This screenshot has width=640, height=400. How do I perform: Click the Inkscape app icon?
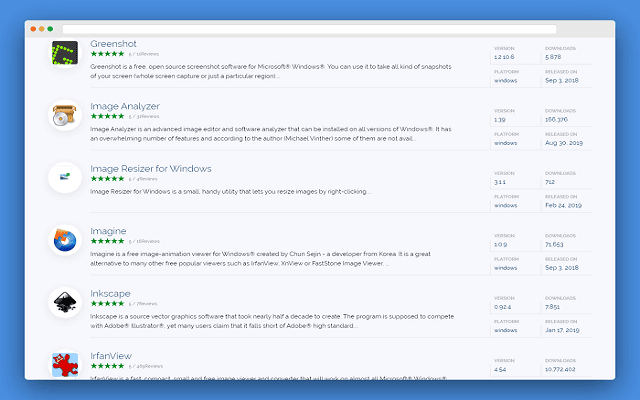click(65, 302)
